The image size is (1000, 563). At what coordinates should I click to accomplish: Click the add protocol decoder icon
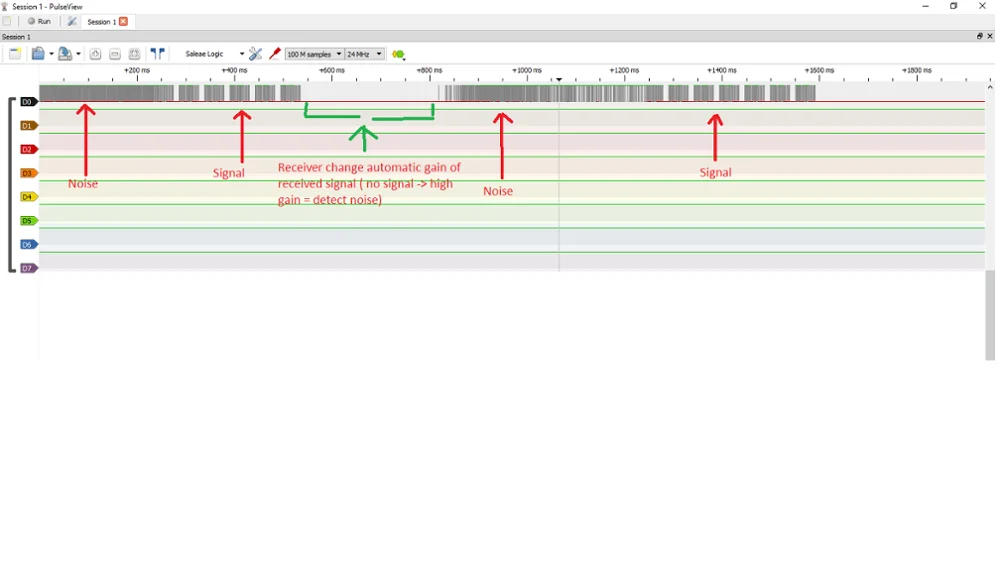[x=399, y=55]
